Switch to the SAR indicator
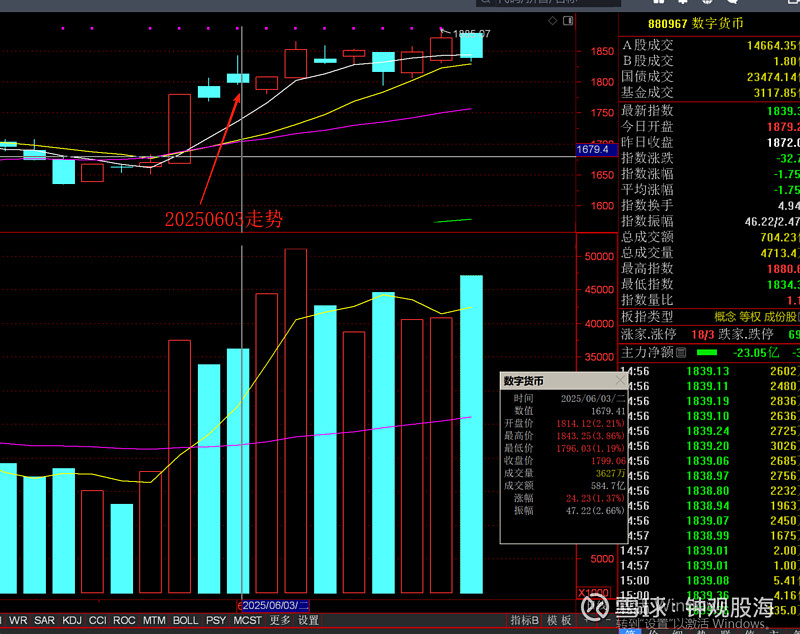Viewport: 800px width, 634px height. (44, 620)
